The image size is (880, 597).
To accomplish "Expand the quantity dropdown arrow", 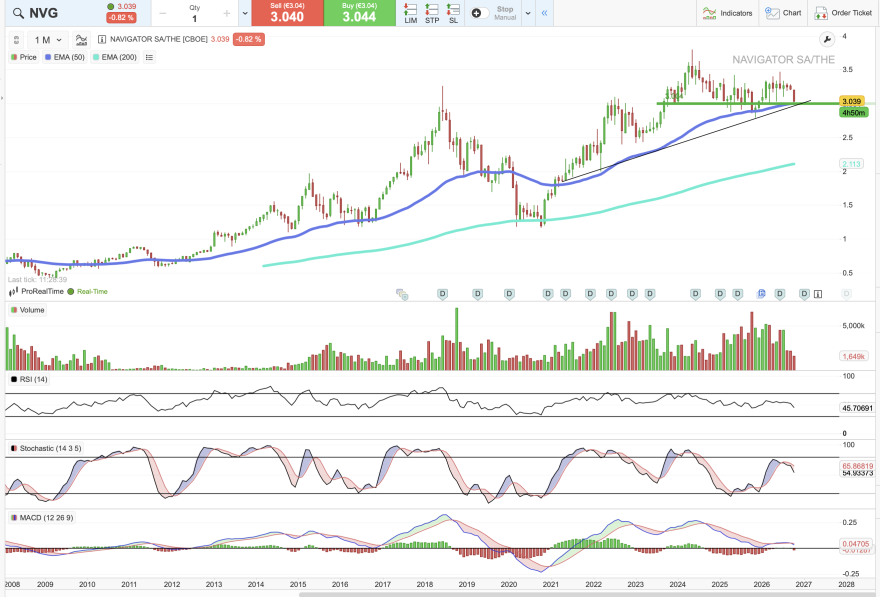I will tap(245, 13).
